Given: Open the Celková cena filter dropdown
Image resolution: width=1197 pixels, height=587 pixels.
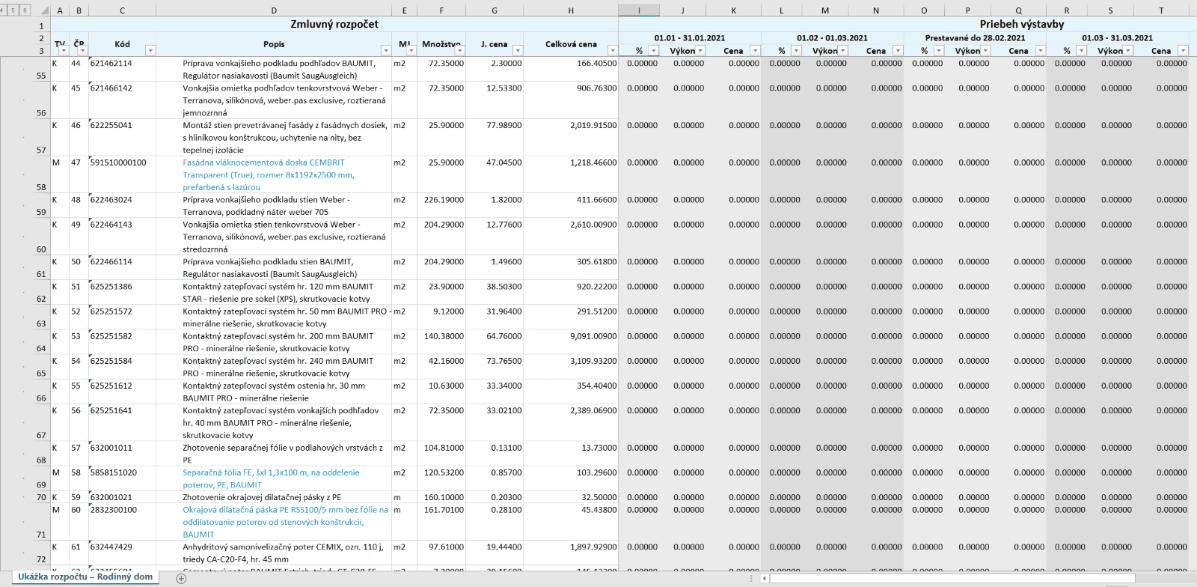Looking at the screenshot, I should coord(610,50).
